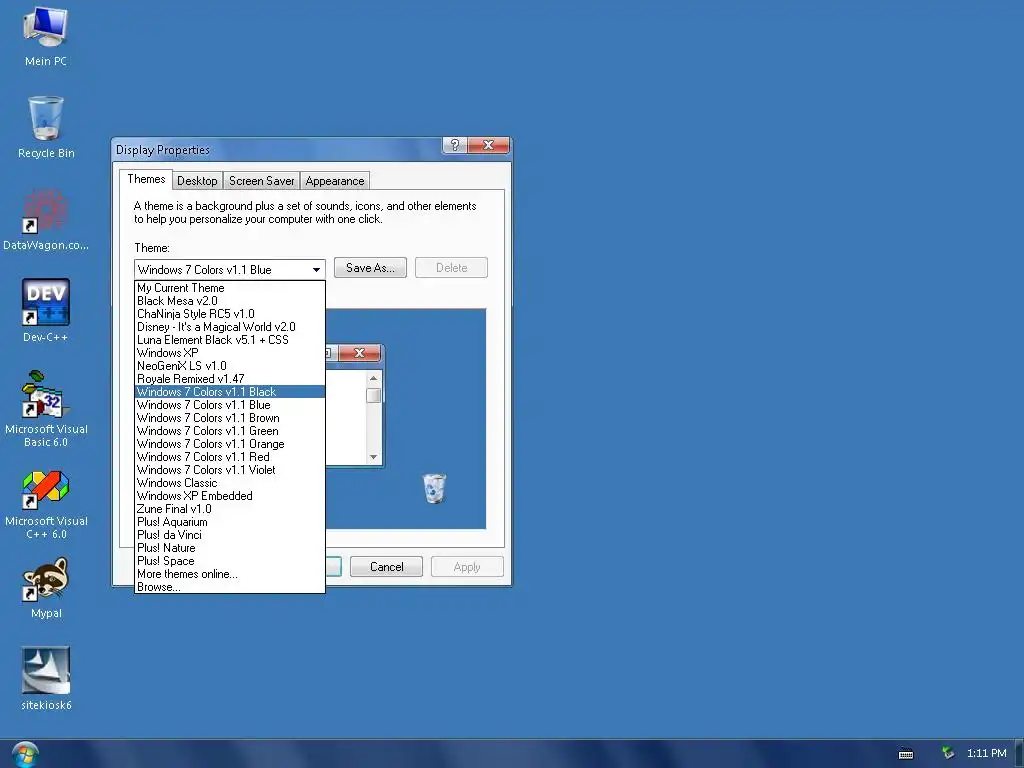The image size is (1024, 768).
Task: Click the red close button in preview window
Action: click(x=359, y=353)
